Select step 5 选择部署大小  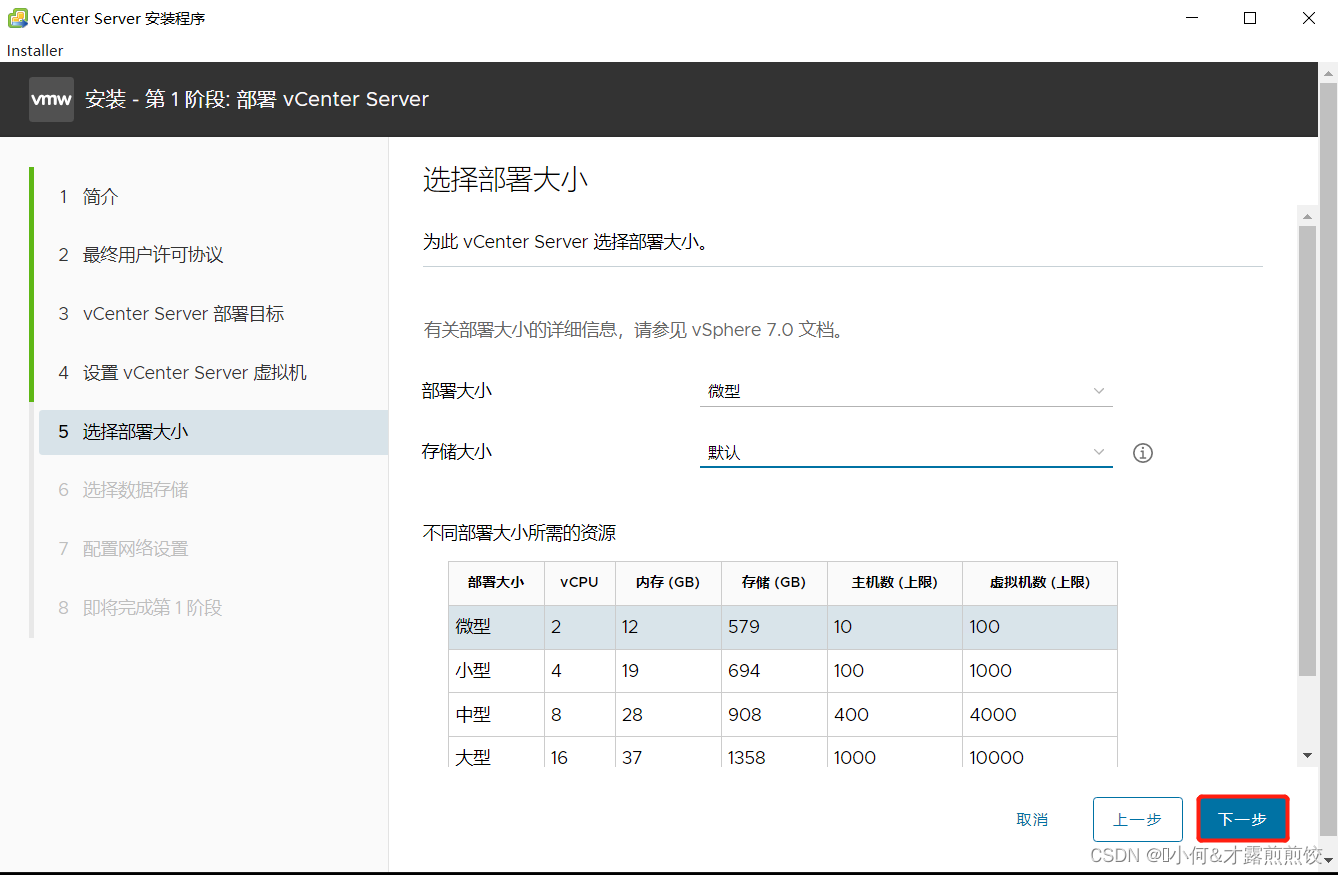(213, 432)
